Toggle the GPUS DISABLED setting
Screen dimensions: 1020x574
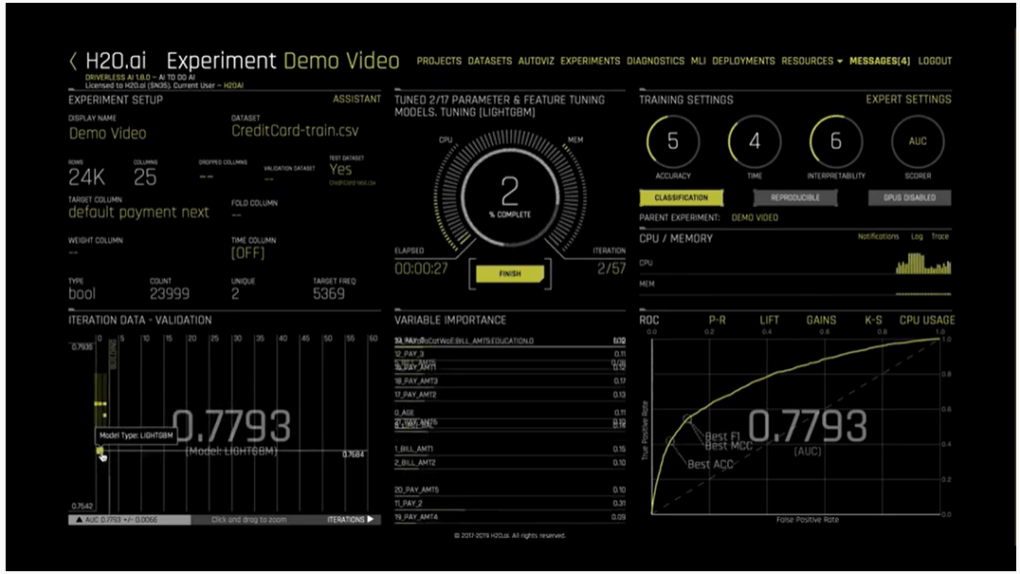point(909,197)
